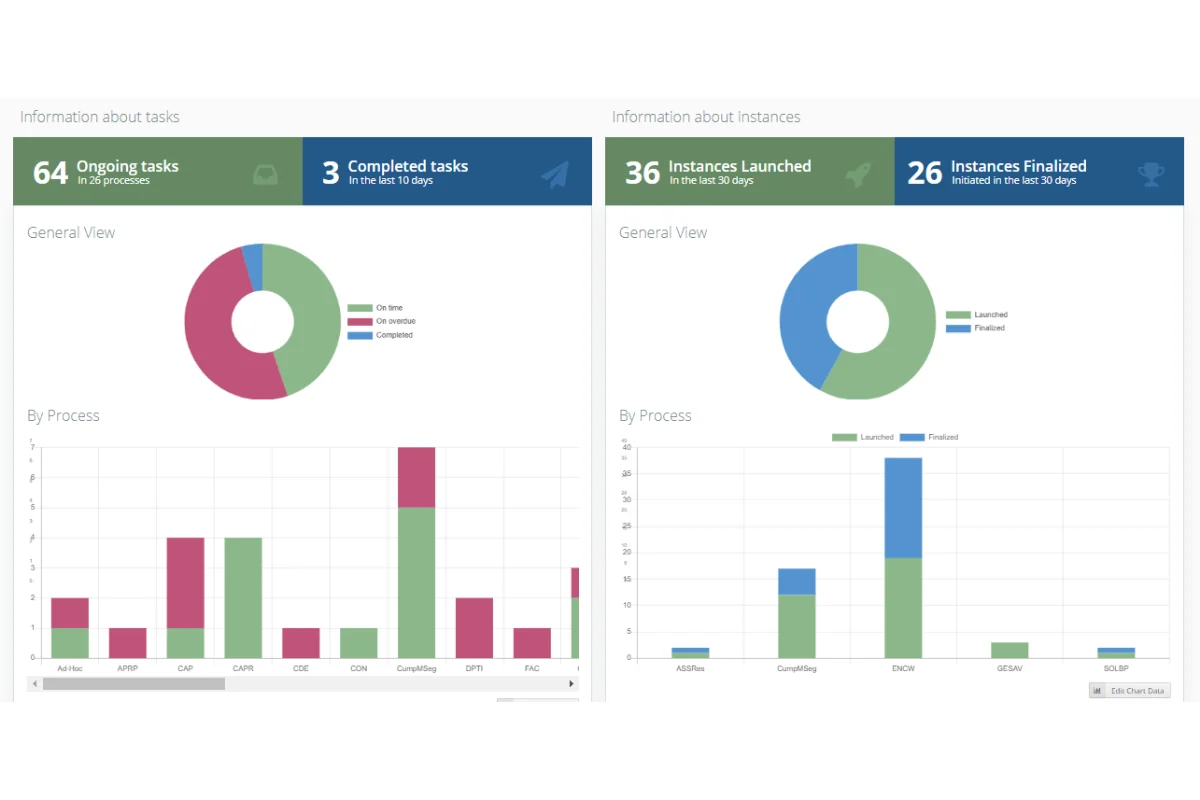
Task: Click the paper plane icon on Completed tasks
Action: click(554, 175)
